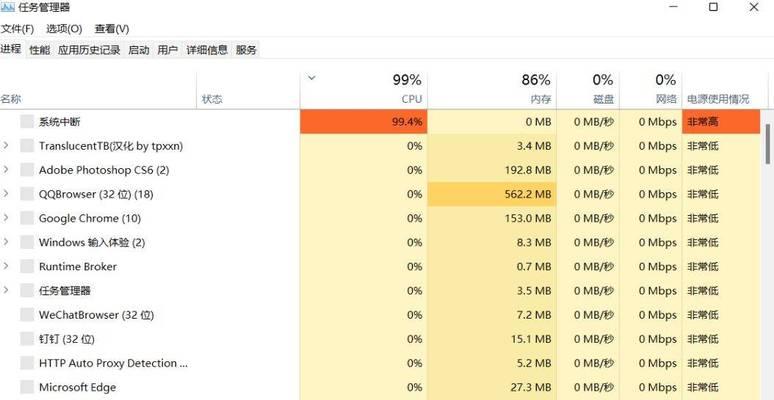Click the WeChatBrowser process icon
Screen dimensions: 774x400
27,315
